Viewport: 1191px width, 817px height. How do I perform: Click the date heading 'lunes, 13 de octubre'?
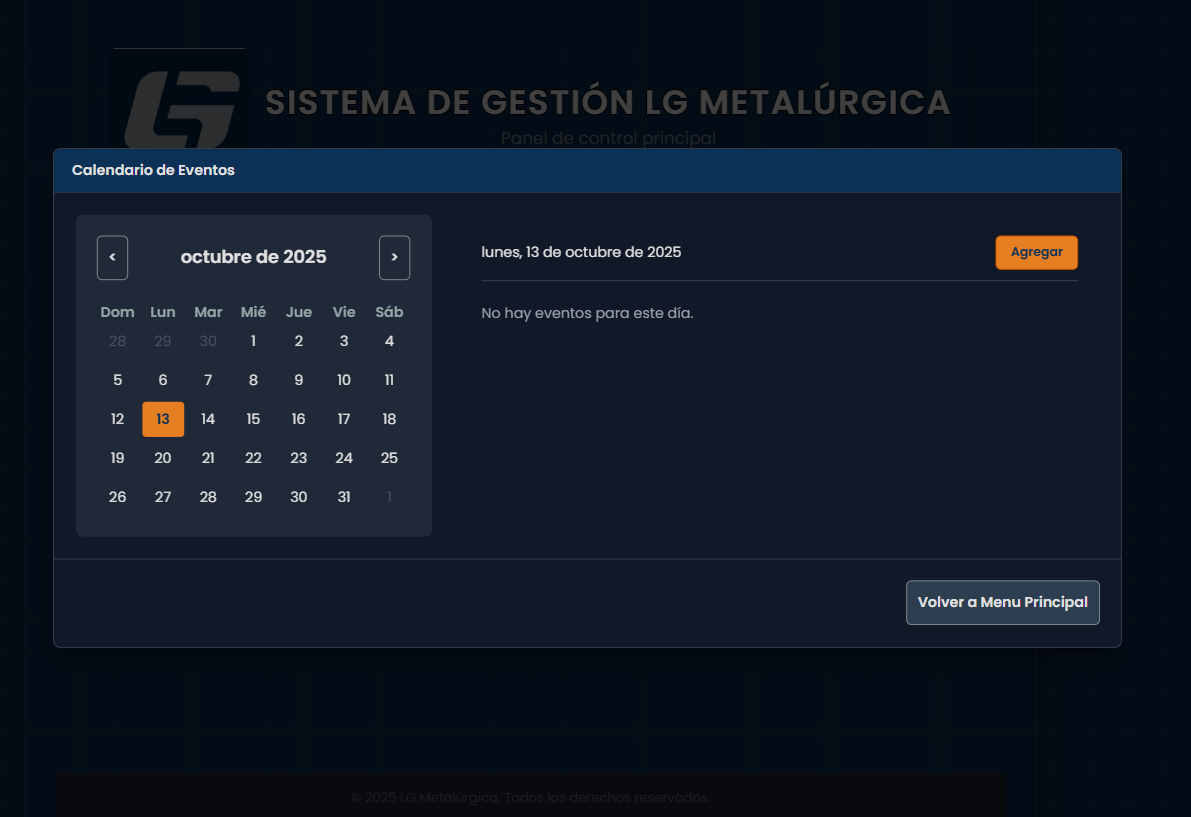[x=581, y=252]
